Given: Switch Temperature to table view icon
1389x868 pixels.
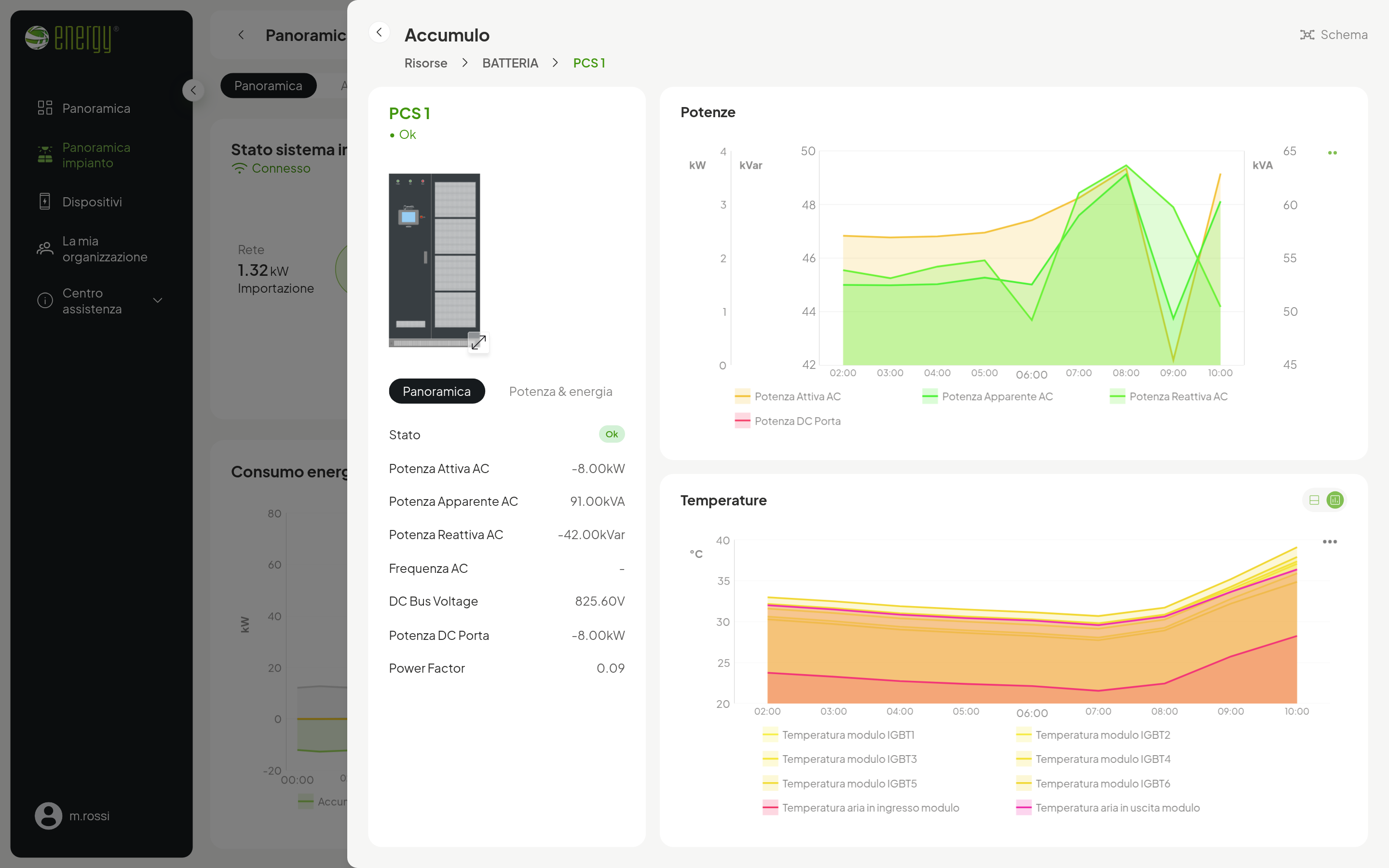Looking at the screenshot, I should [x=1314, y=500].
